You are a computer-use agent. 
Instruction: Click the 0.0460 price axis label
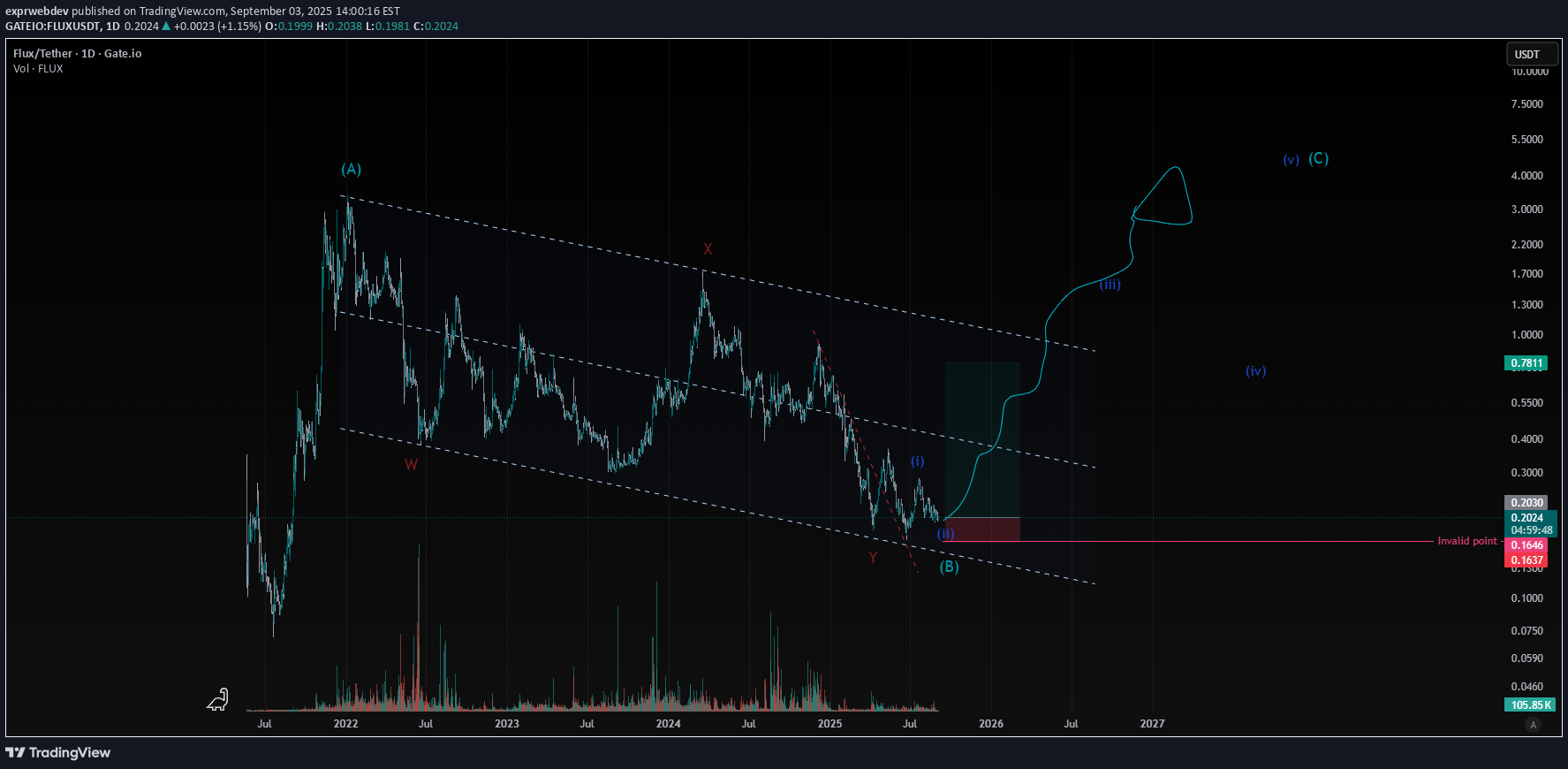coord(1527,687)
